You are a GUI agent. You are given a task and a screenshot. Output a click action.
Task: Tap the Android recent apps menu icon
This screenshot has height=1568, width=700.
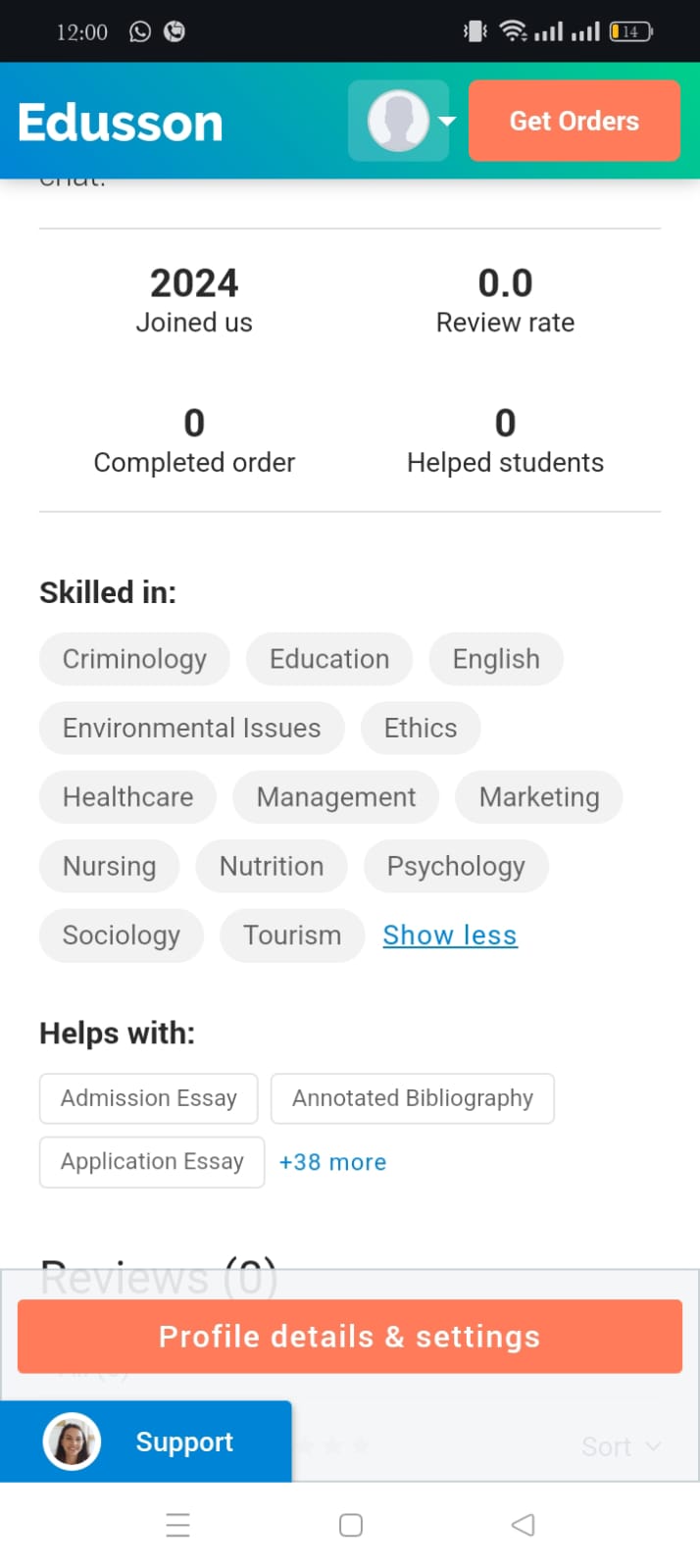(x=178, y=1525)
